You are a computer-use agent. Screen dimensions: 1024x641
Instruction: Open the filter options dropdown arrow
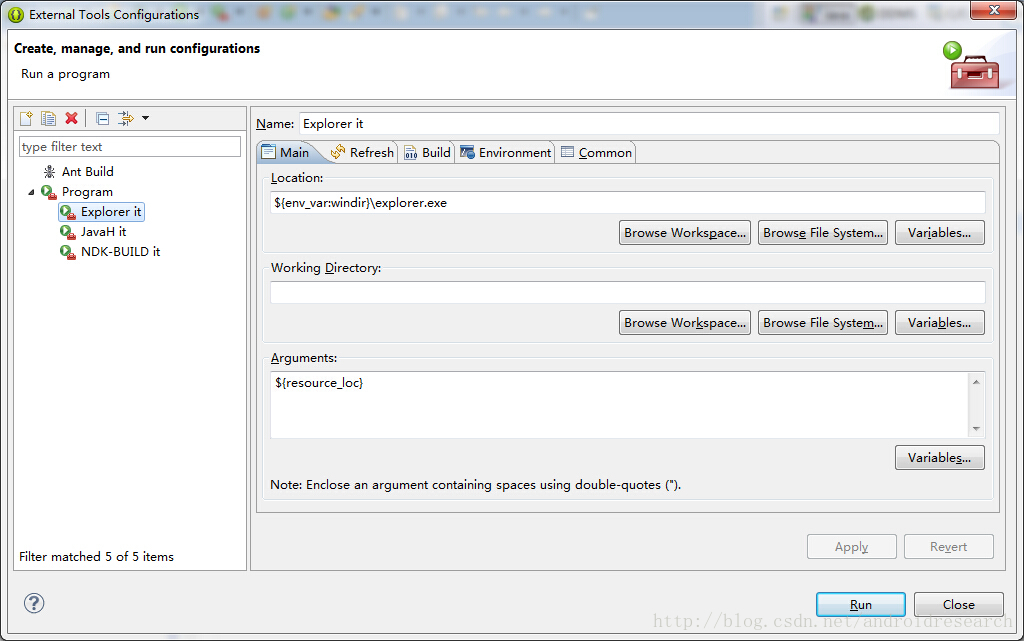coord(146,119)
